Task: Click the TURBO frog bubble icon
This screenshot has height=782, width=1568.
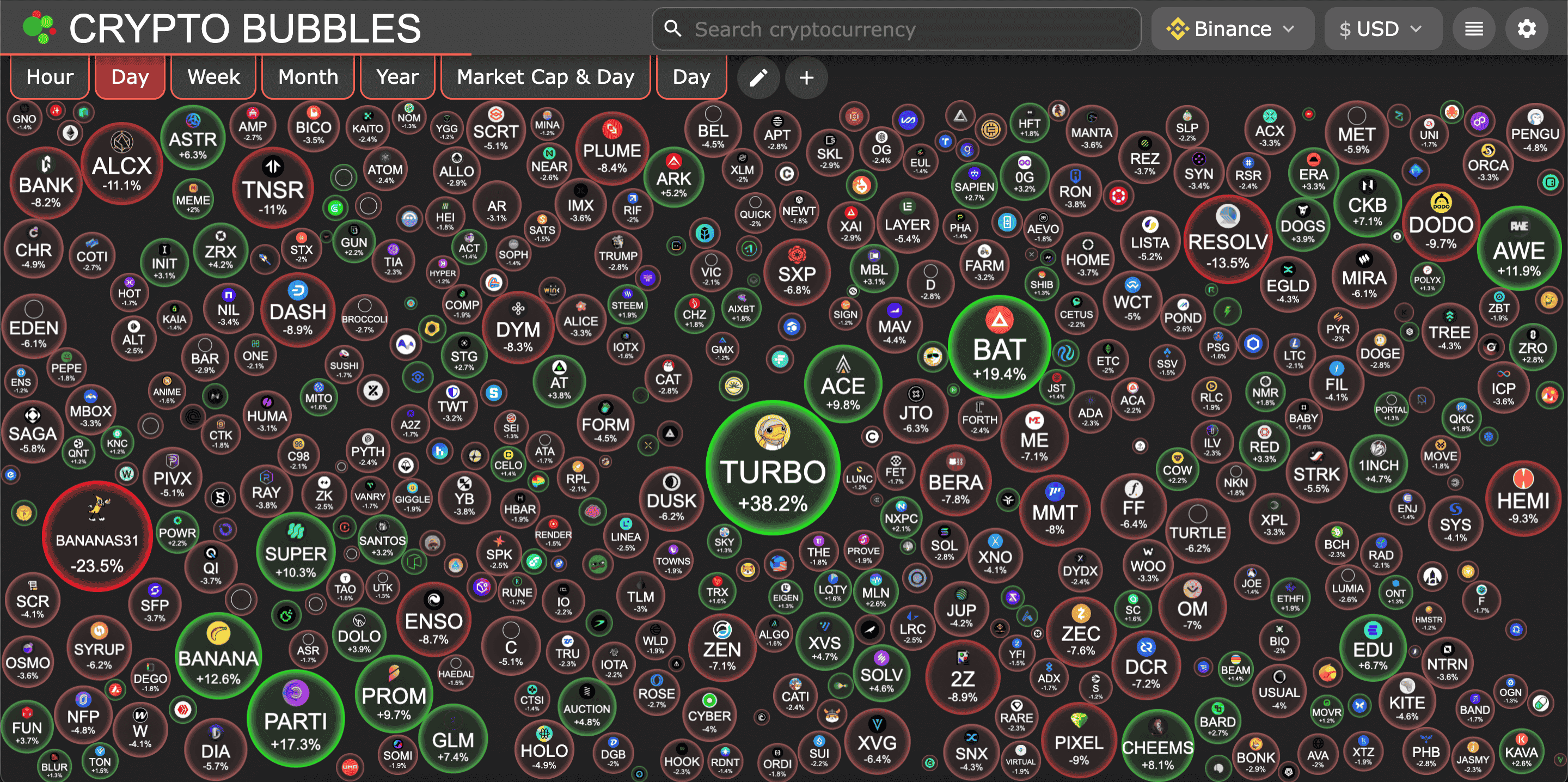Action: tap(772, 433)
